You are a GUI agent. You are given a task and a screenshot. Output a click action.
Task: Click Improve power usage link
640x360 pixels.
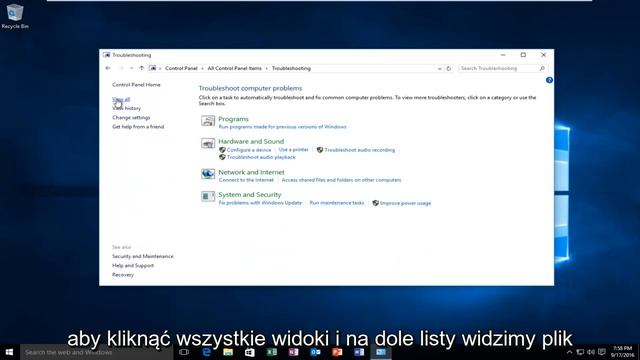coord(405,203)
